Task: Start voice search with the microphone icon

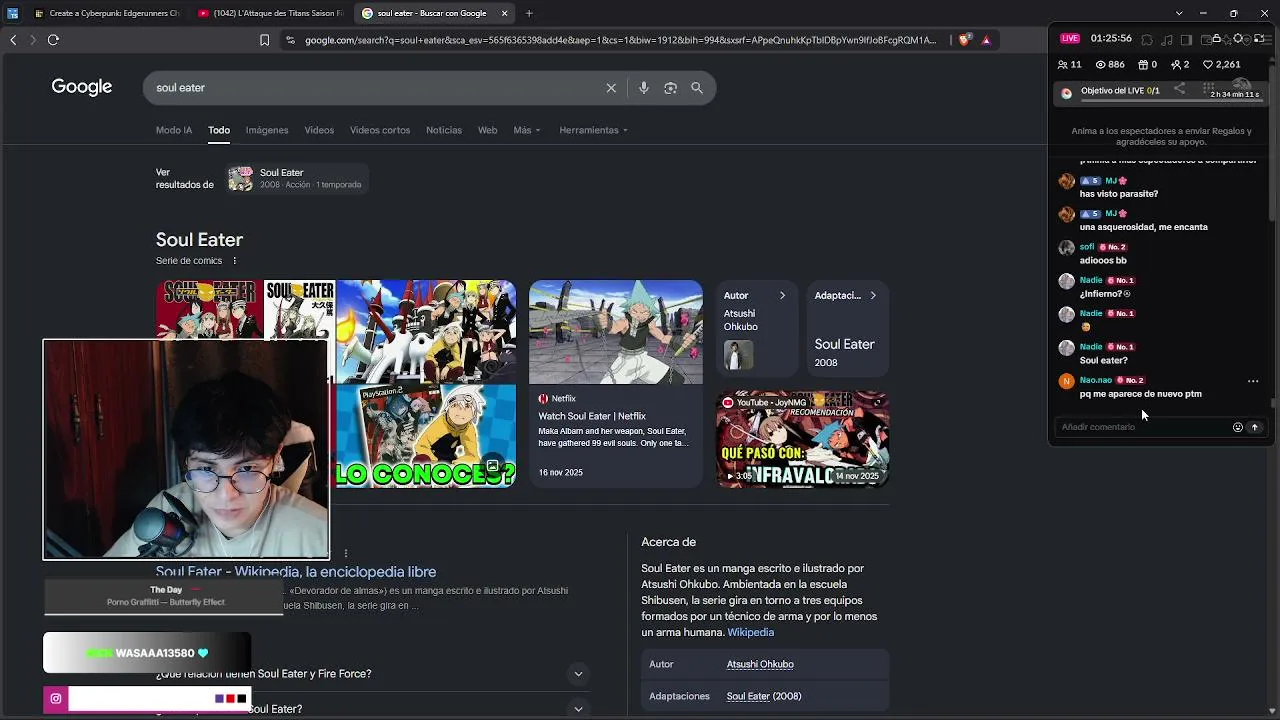Action: click(644, 88)
